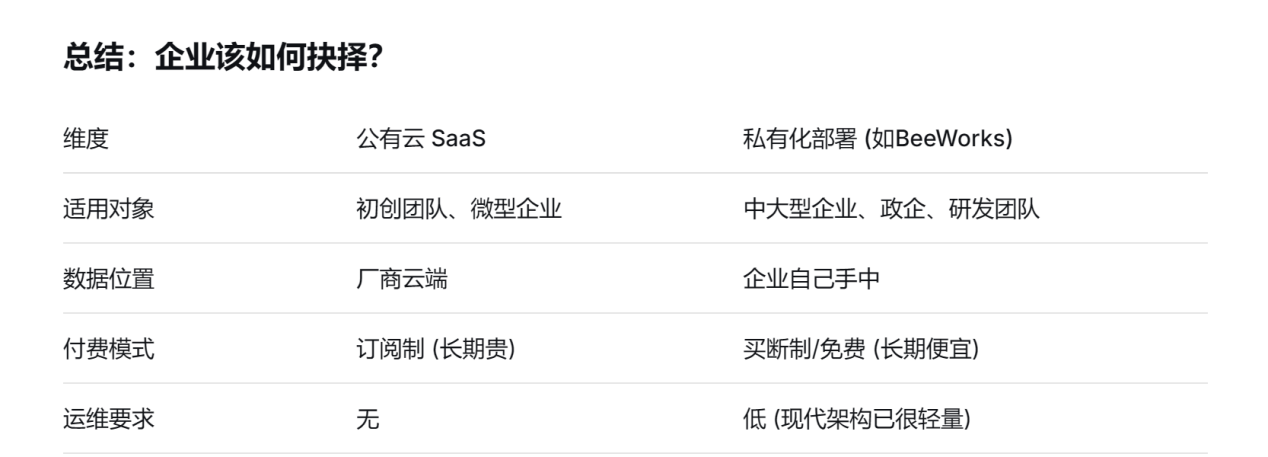The height and width of the screenshot is (457, 1268).
Task: Click the 无 cell under 公有云 SaaS
Action: point(367,418)
